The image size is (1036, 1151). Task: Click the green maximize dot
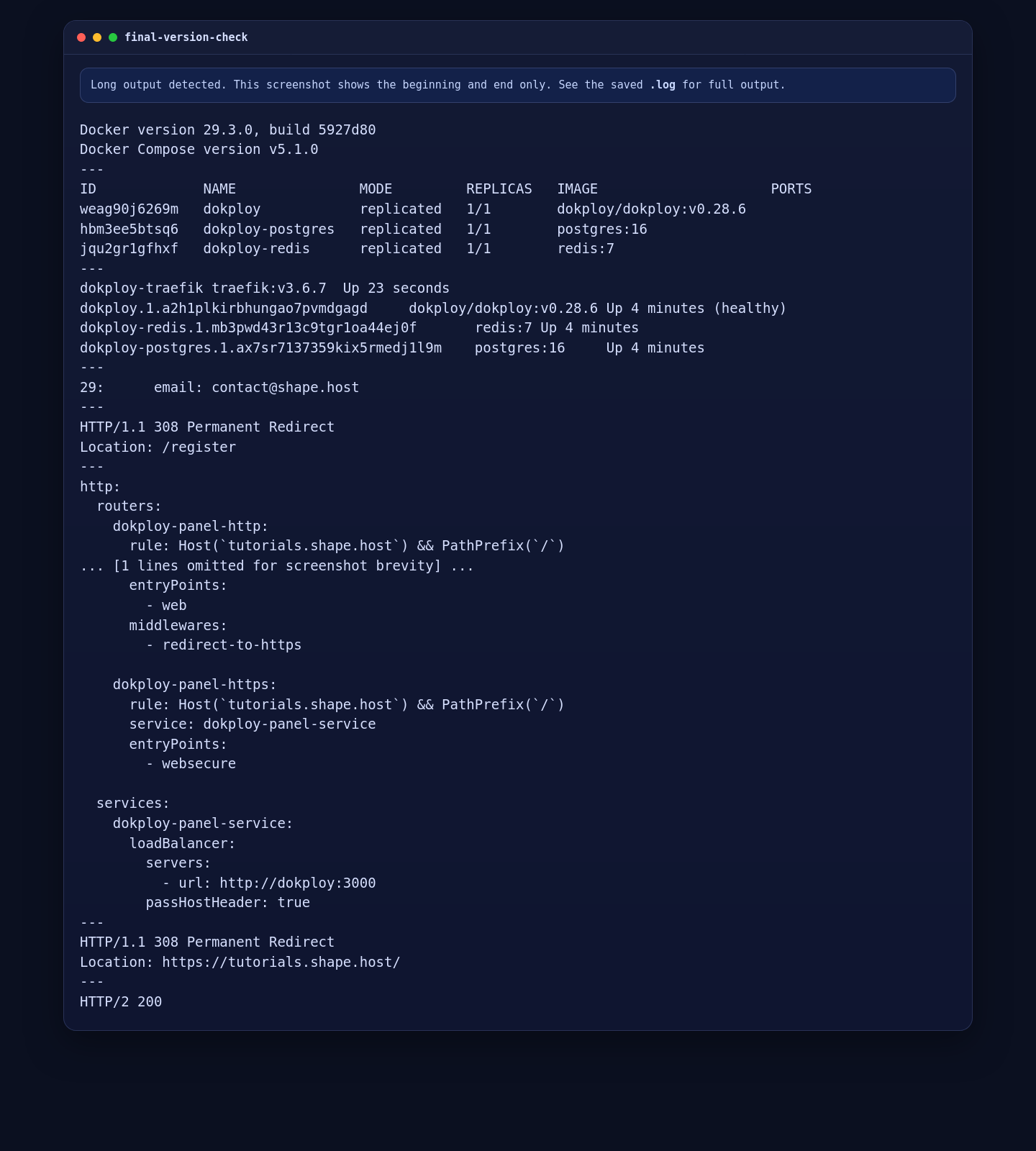[x=113, y=37]
